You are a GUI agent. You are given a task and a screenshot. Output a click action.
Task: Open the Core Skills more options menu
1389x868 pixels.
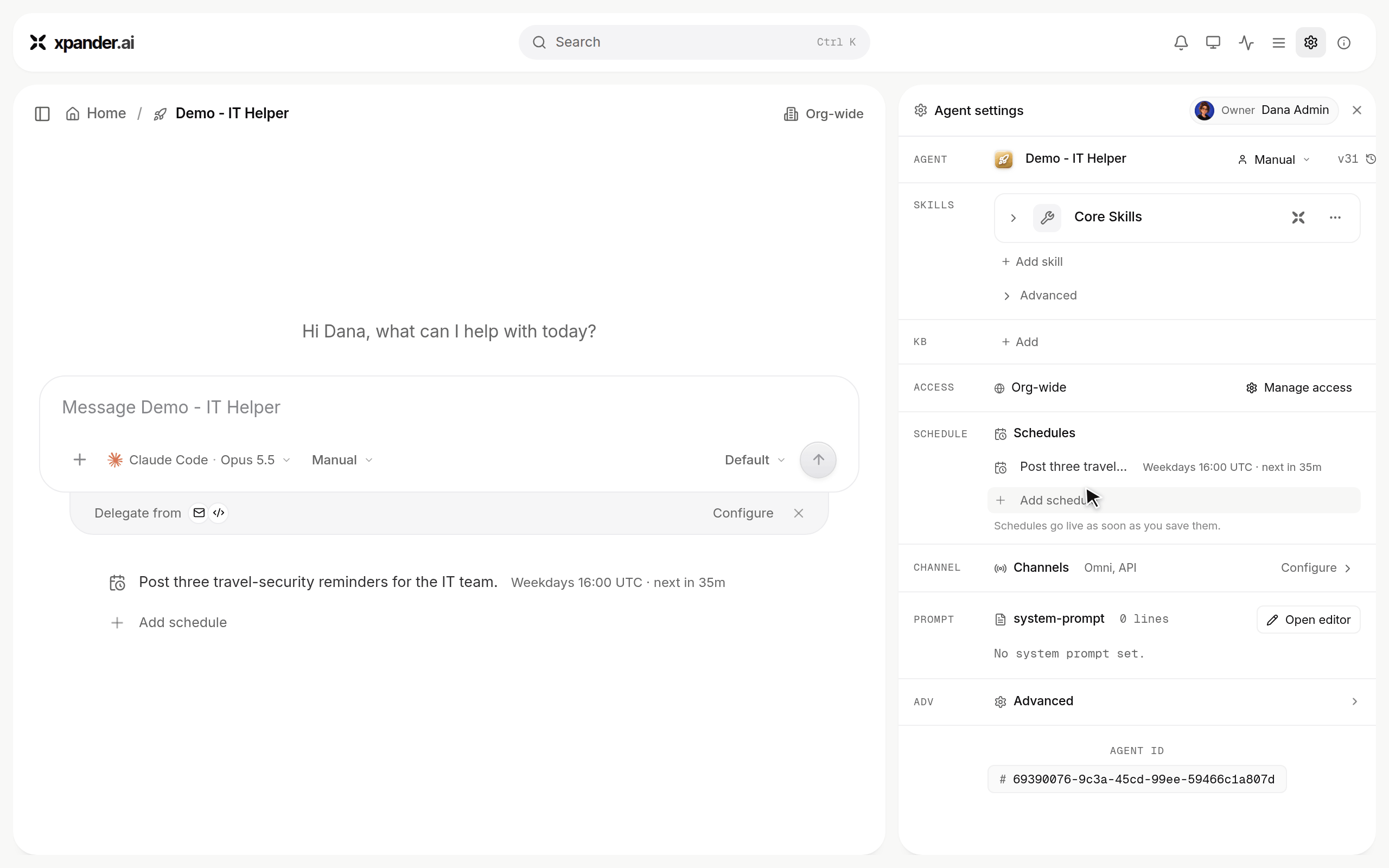pyautogui.click(x=1335, y=218)
